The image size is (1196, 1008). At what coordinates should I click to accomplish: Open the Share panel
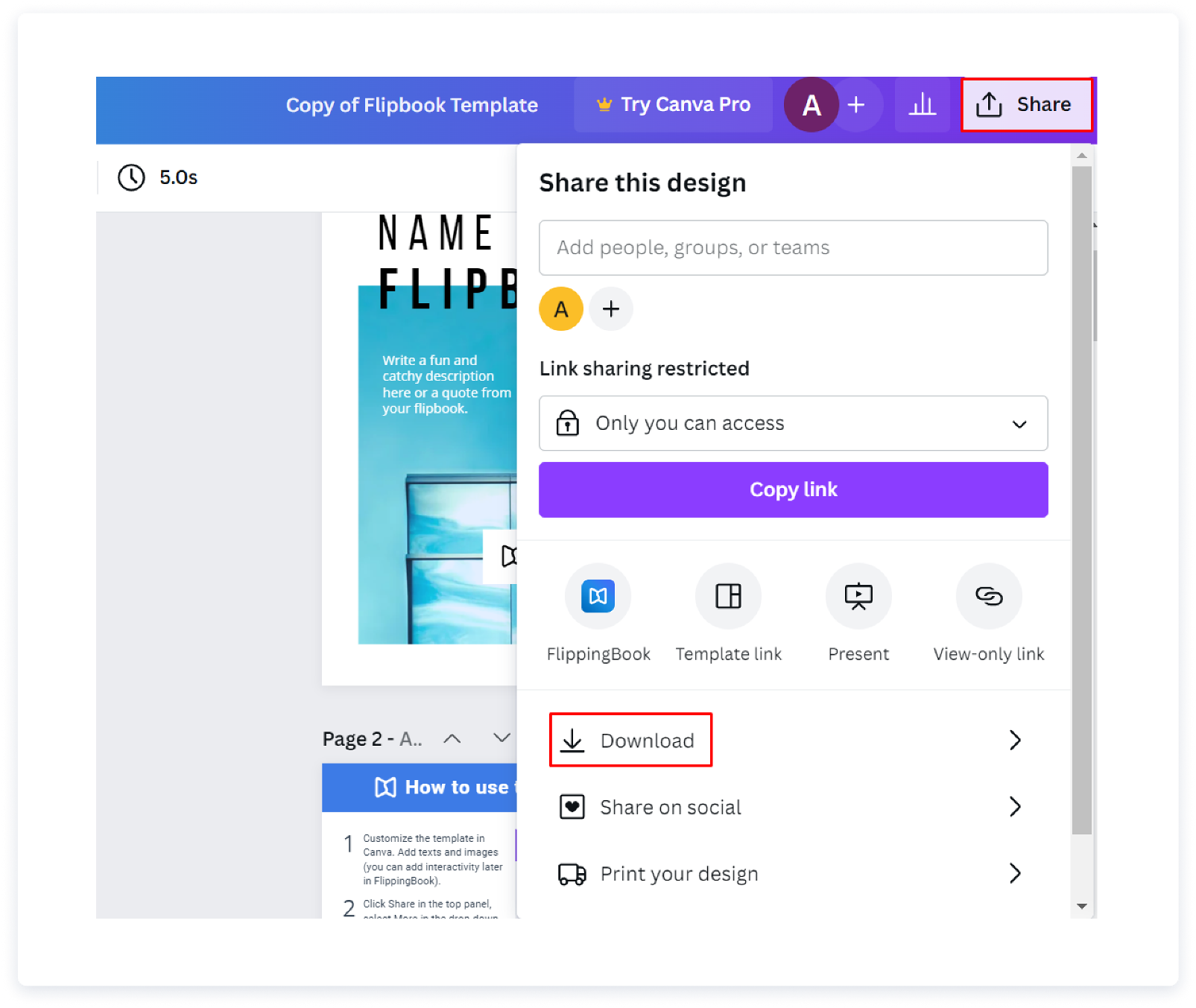[1027, 104]
